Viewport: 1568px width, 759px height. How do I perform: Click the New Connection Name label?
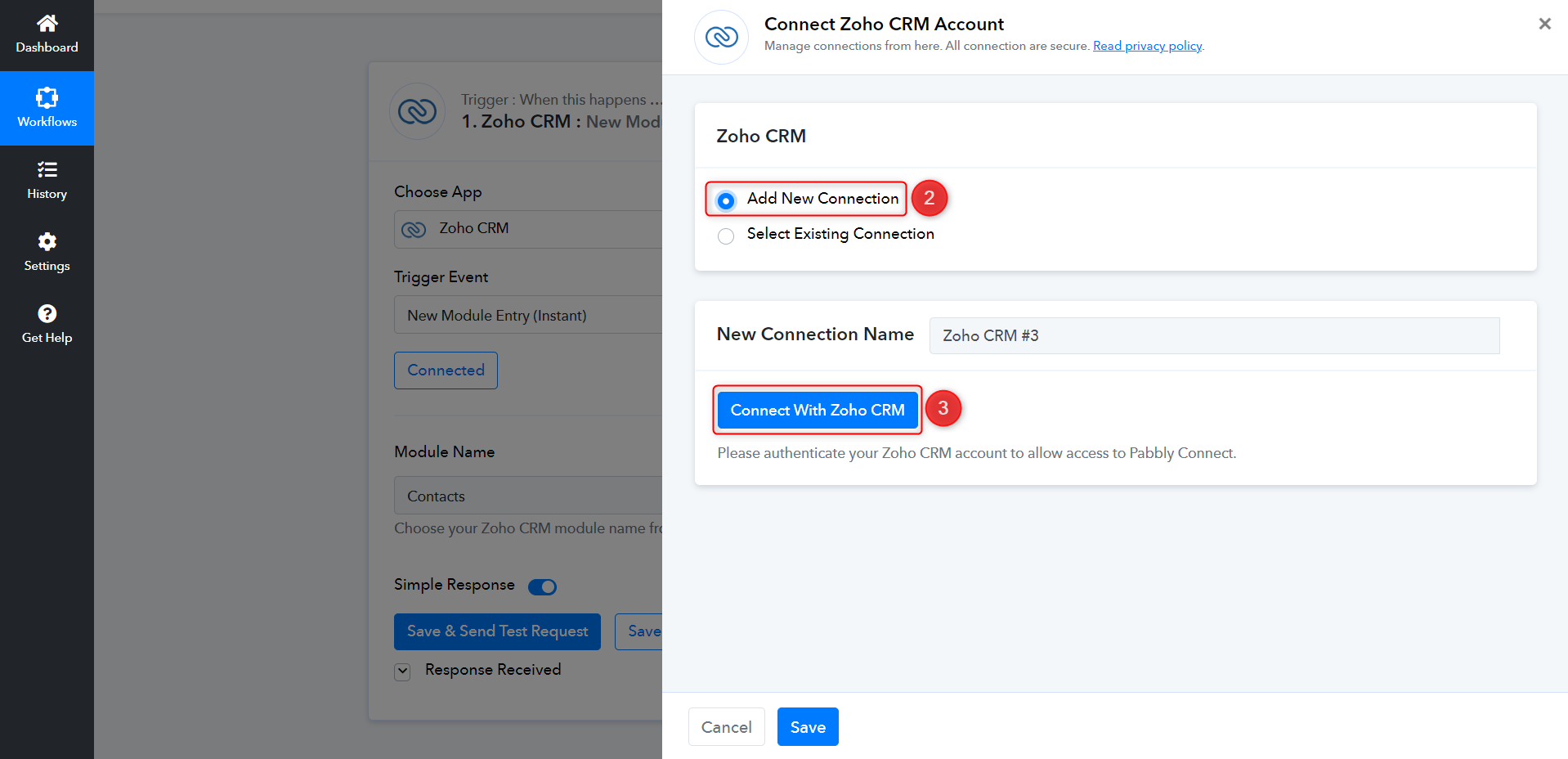[815, 334]
